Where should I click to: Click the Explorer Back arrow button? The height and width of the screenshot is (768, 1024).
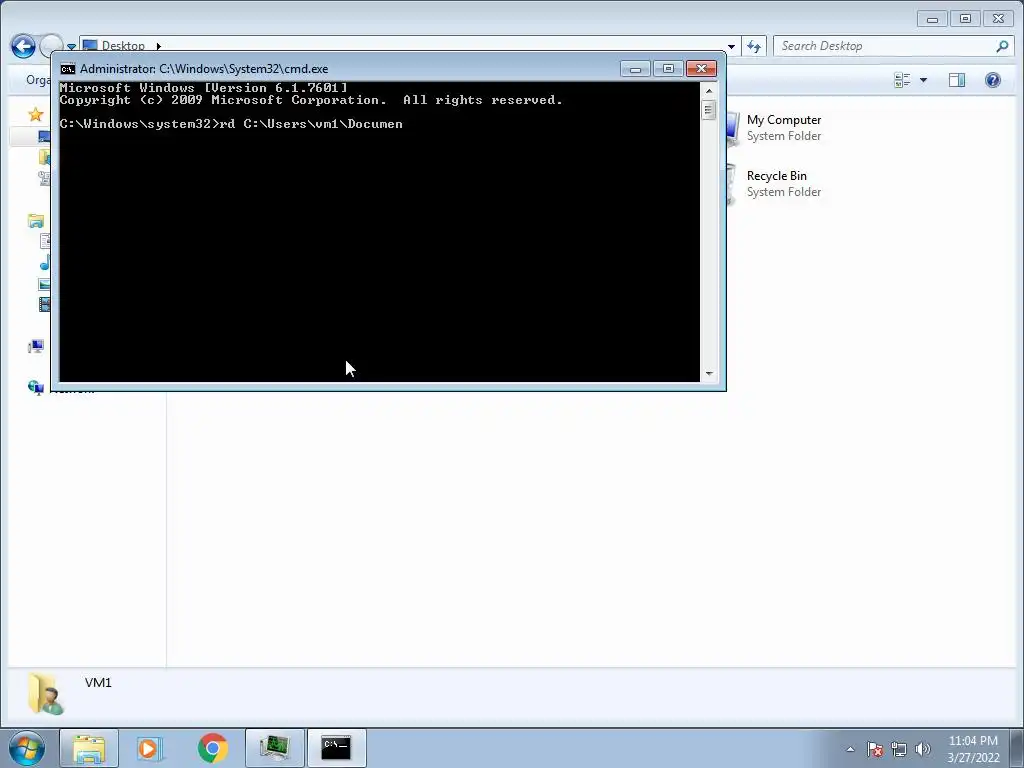click(x=23, y=46)
